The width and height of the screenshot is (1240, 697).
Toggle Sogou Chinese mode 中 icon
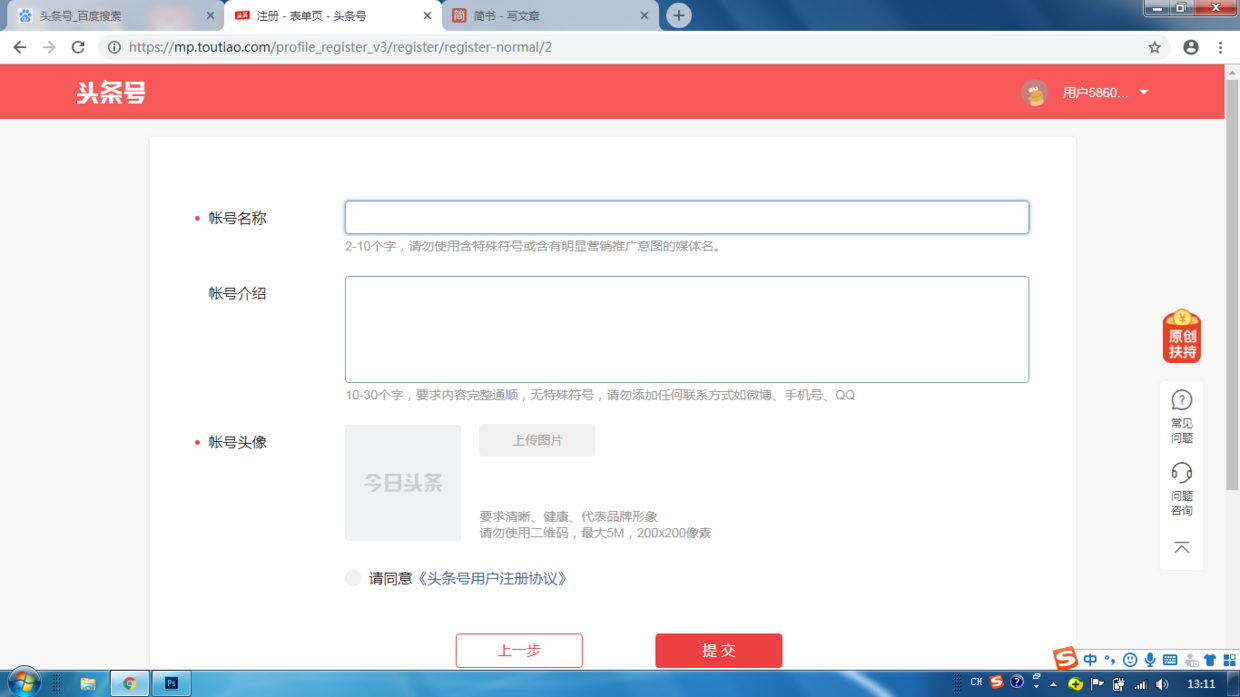click(x=1090, y=660)
